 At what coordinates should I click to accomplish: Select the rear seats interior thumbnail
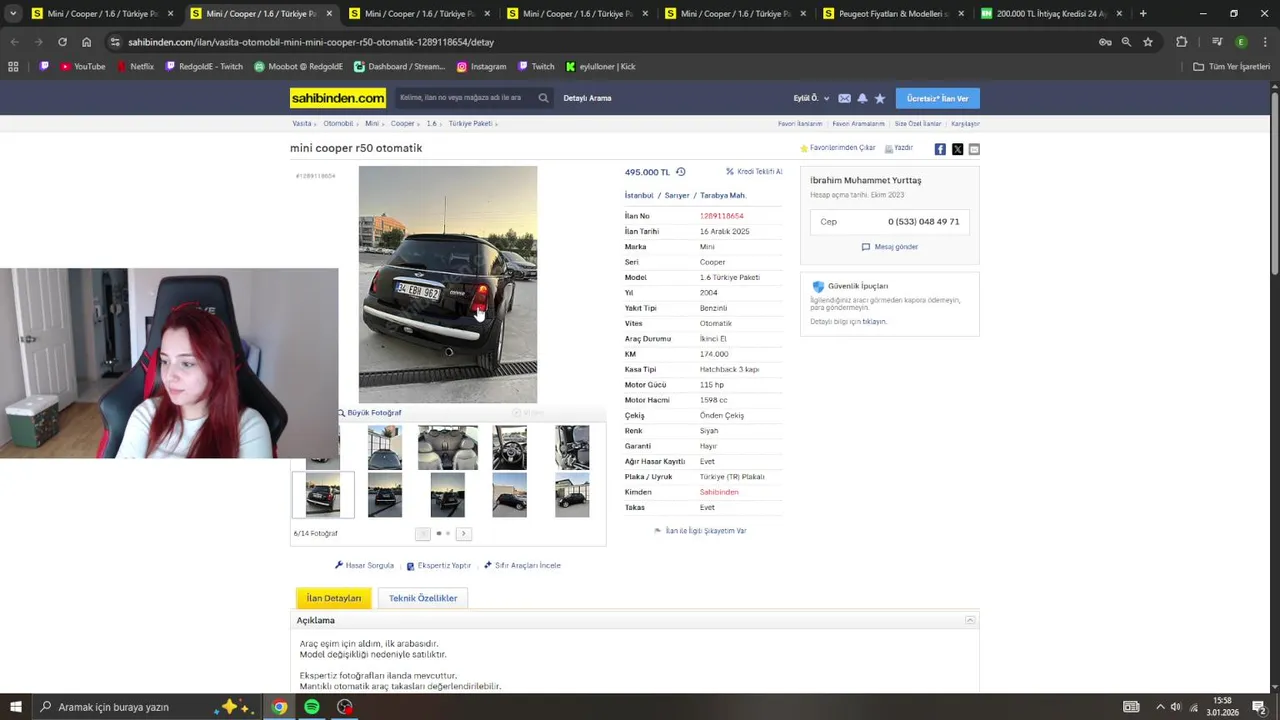point(447,448)
